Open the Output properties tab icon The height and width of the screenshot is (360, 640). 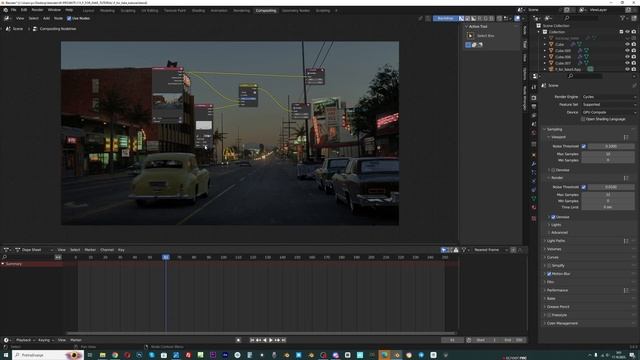pyautogui.click(x=533, y=107)
